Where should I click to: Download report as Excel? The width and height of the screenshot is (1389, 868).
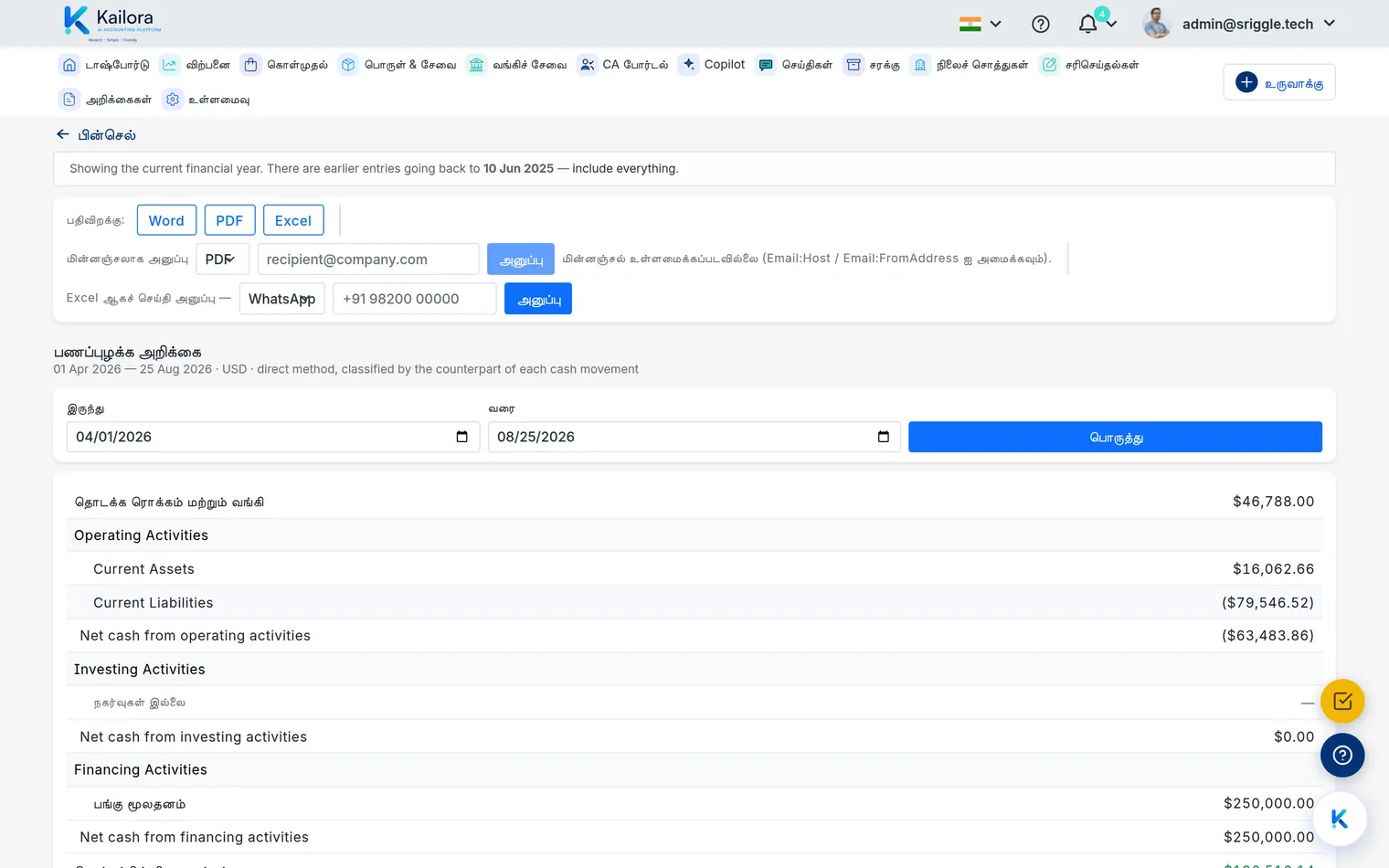click(293, 220)
